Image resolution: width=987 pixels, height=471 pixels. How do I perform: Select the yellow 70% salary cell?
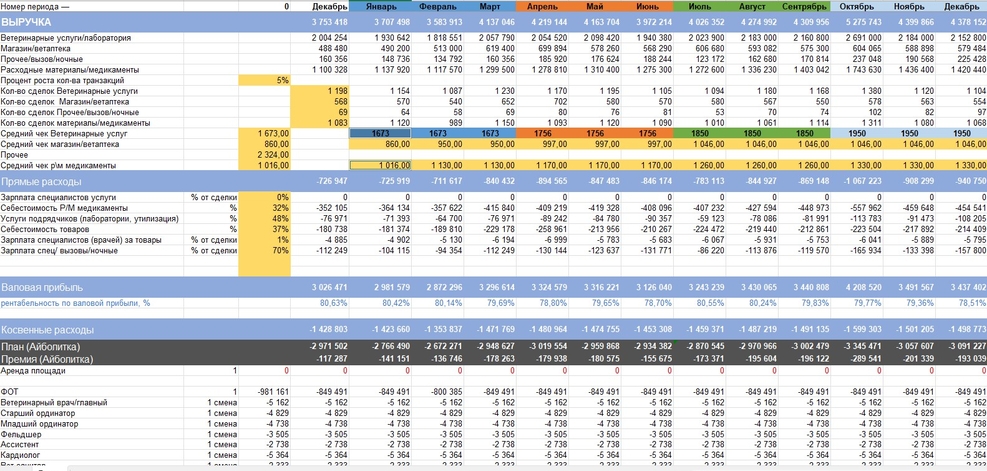pos(264,251)
